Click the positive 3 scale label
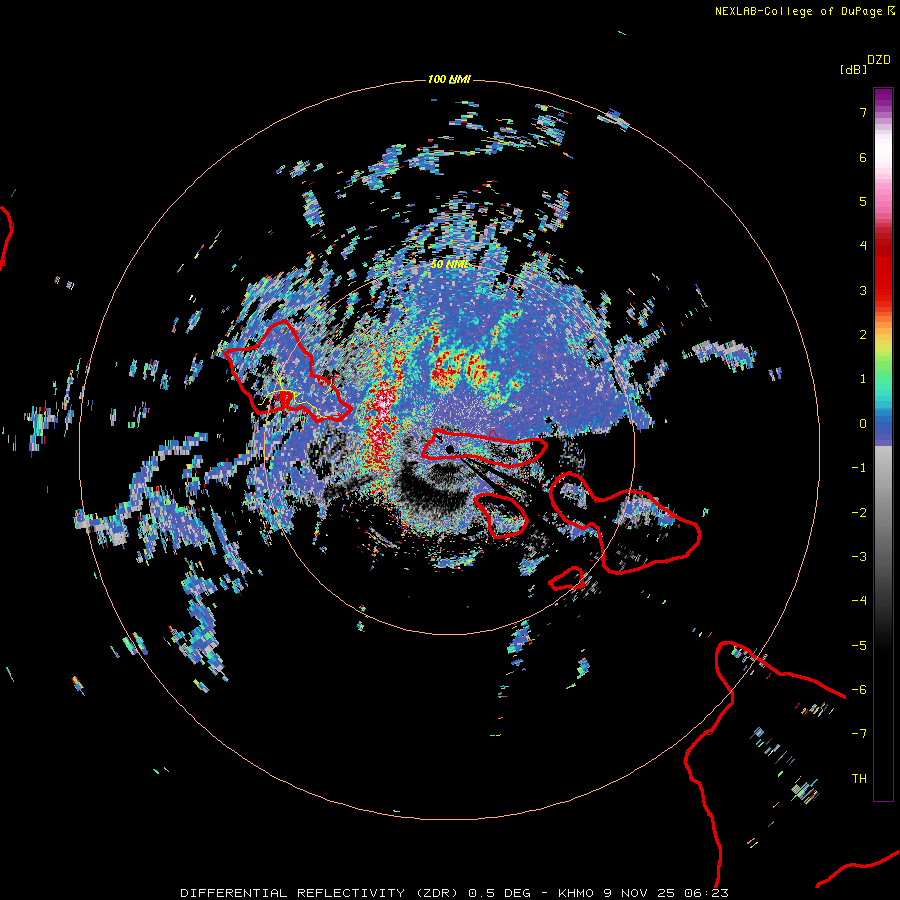900x900 pixels. (863, 290)
